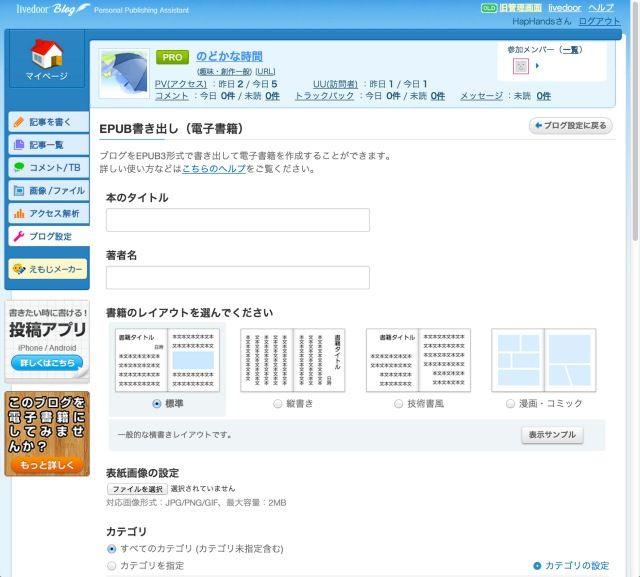Image resolution: width=640 pixels, height=577 pixels.
Task: Open コメント/TB menu item
Action: [49, 168]
